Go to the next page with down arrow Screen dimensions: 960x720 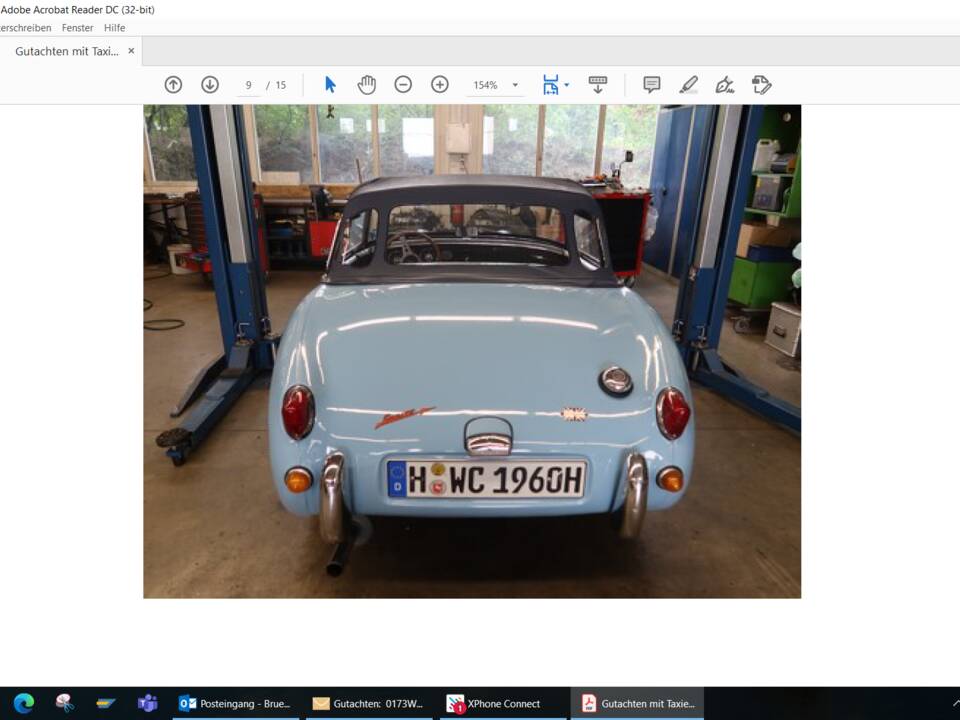(x=210, y=84)
